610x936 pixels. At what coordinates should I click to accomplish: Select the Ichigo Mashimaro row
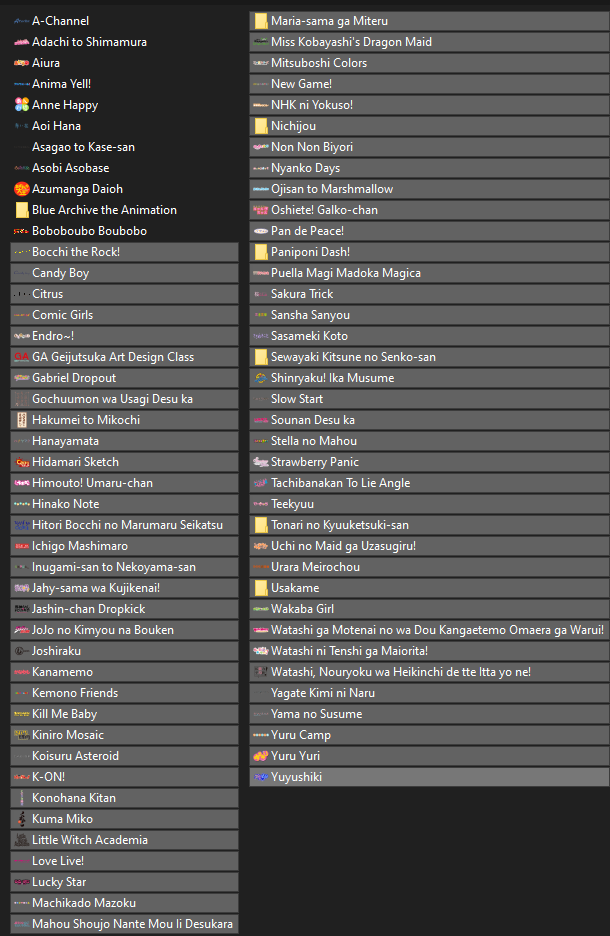[124, 546]
